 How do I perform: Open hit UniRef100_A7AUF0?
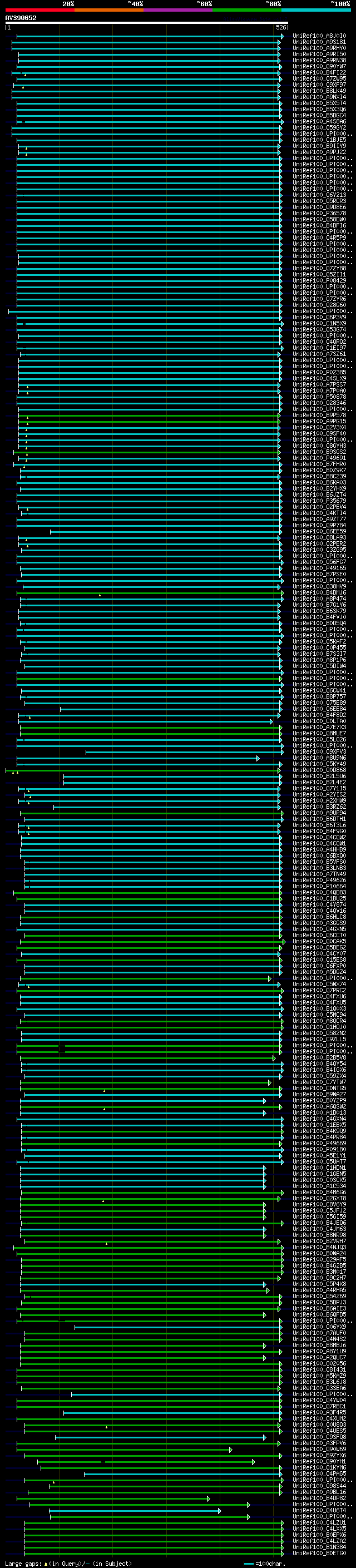click(x=319, y=1333)
